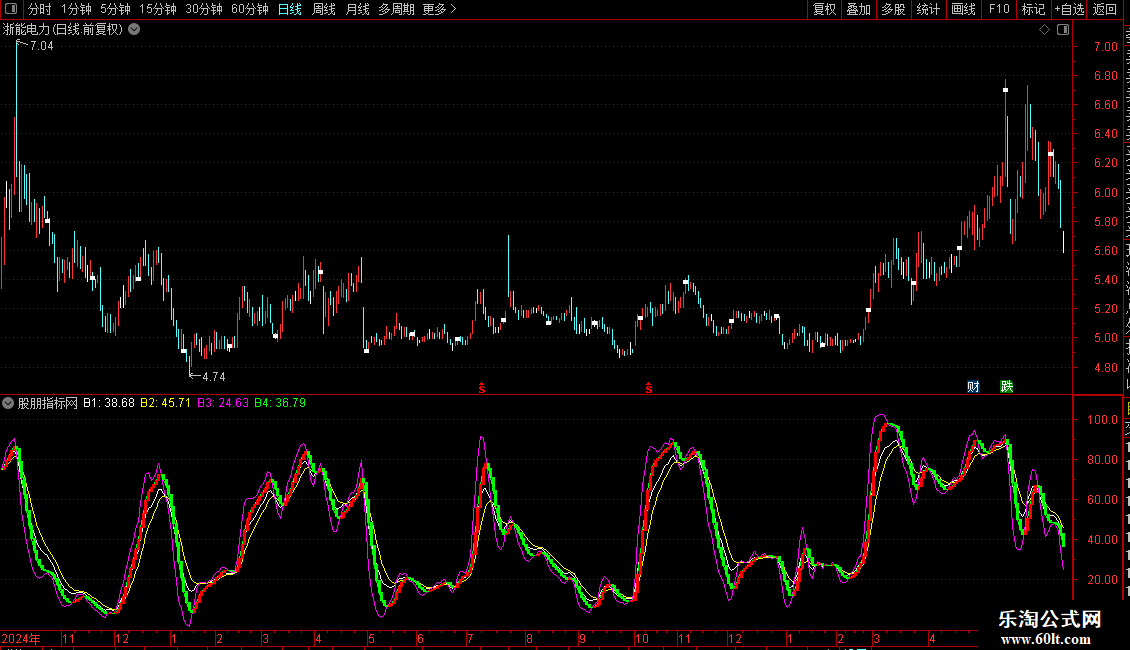This screenshot has width=1130, height=650.
Task: Open 多周期 multi-period view
Action: (x=396, y=9)
